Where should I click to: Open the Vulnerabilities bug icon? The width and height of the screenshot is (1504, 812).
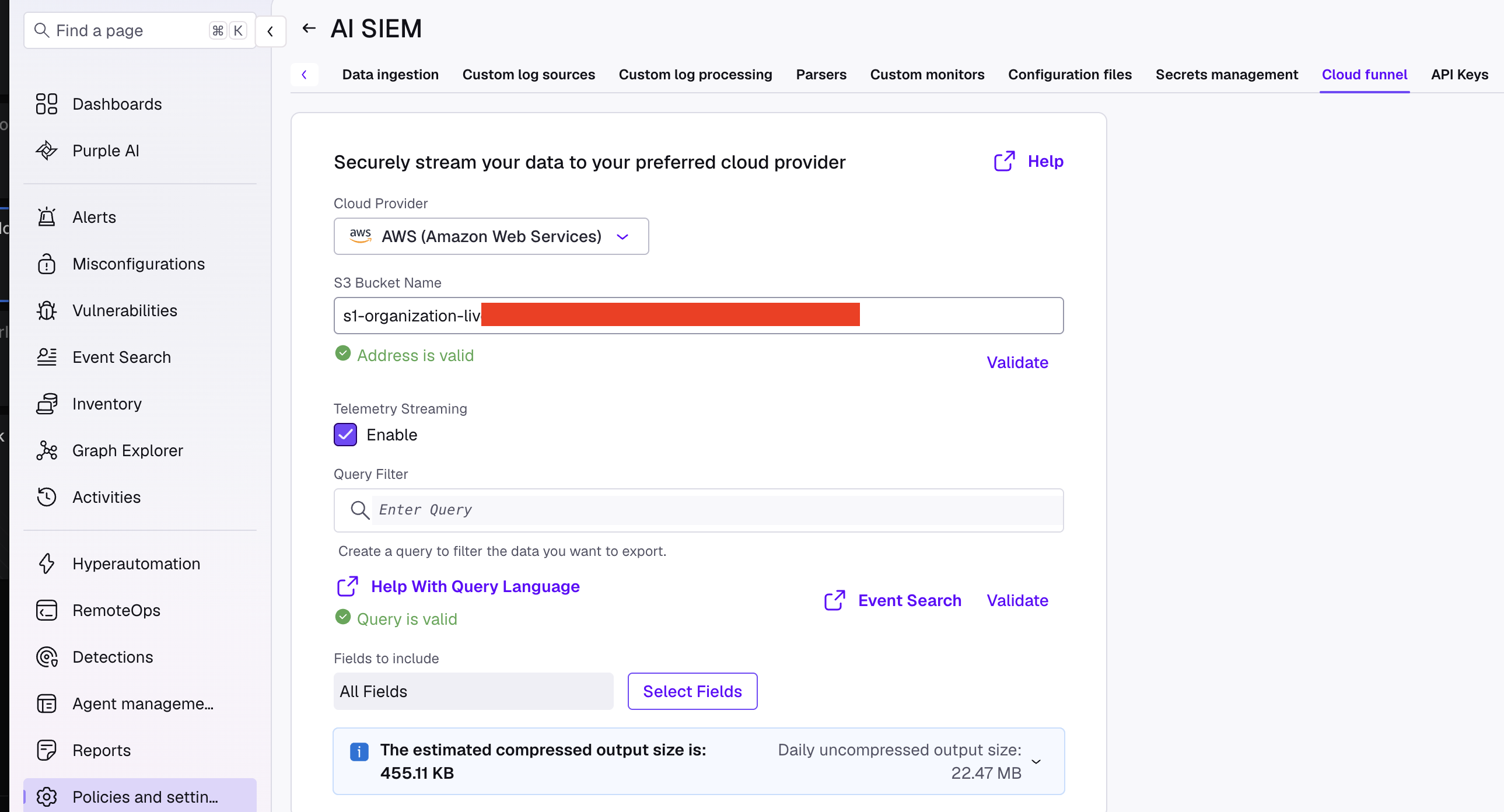click(x=47, y=310)
